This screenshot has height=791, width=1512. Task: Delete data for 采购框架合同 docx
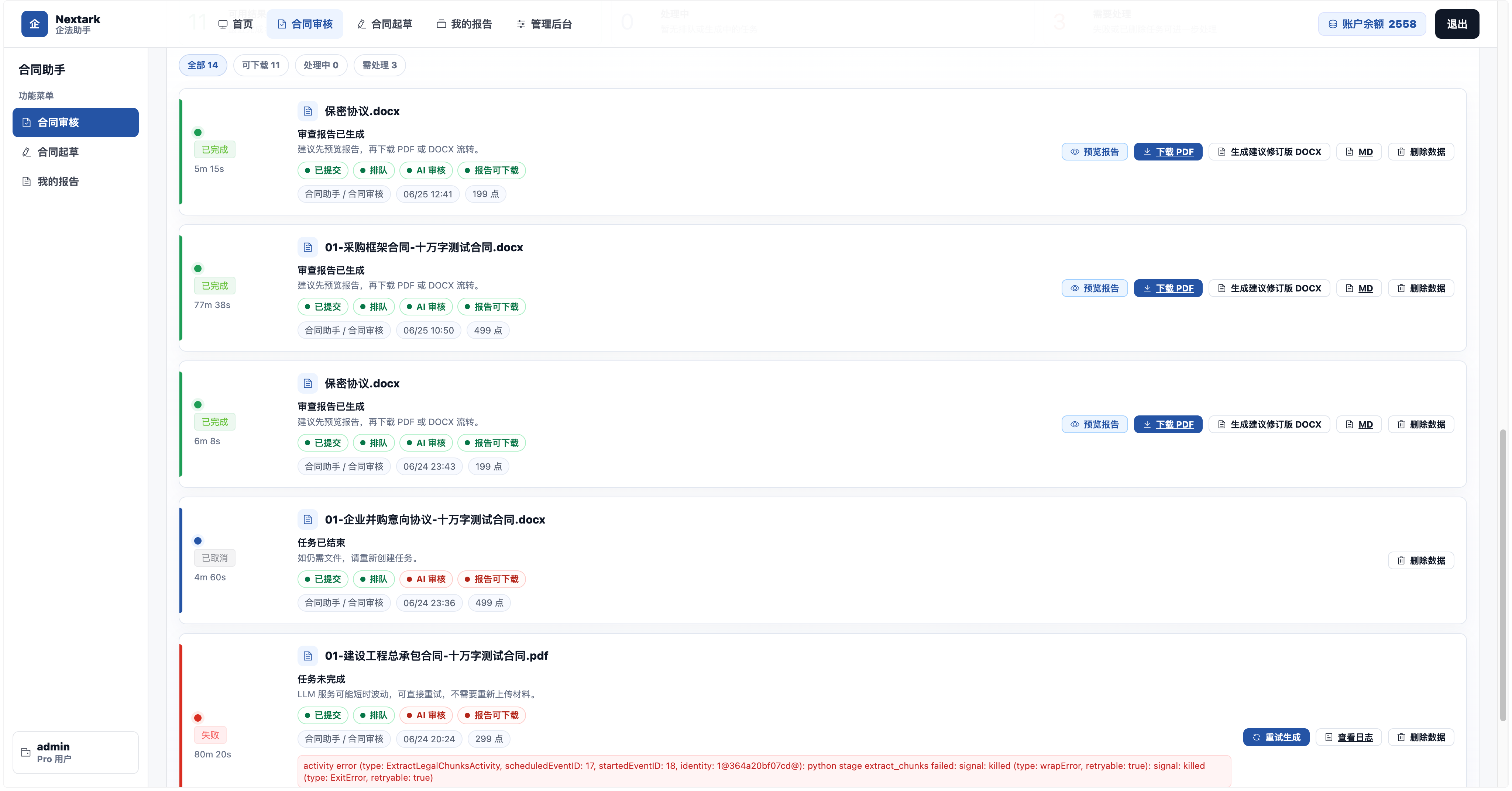click(x=1421, y=288)
